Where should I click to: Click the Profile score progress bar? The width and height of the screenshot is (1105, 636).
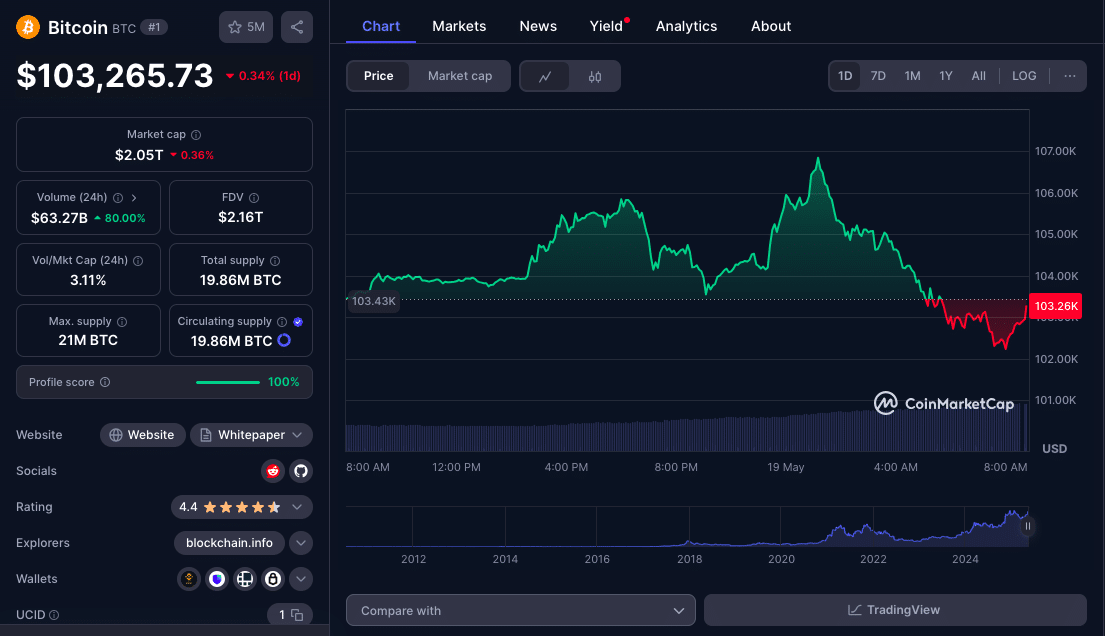[228, 382]
